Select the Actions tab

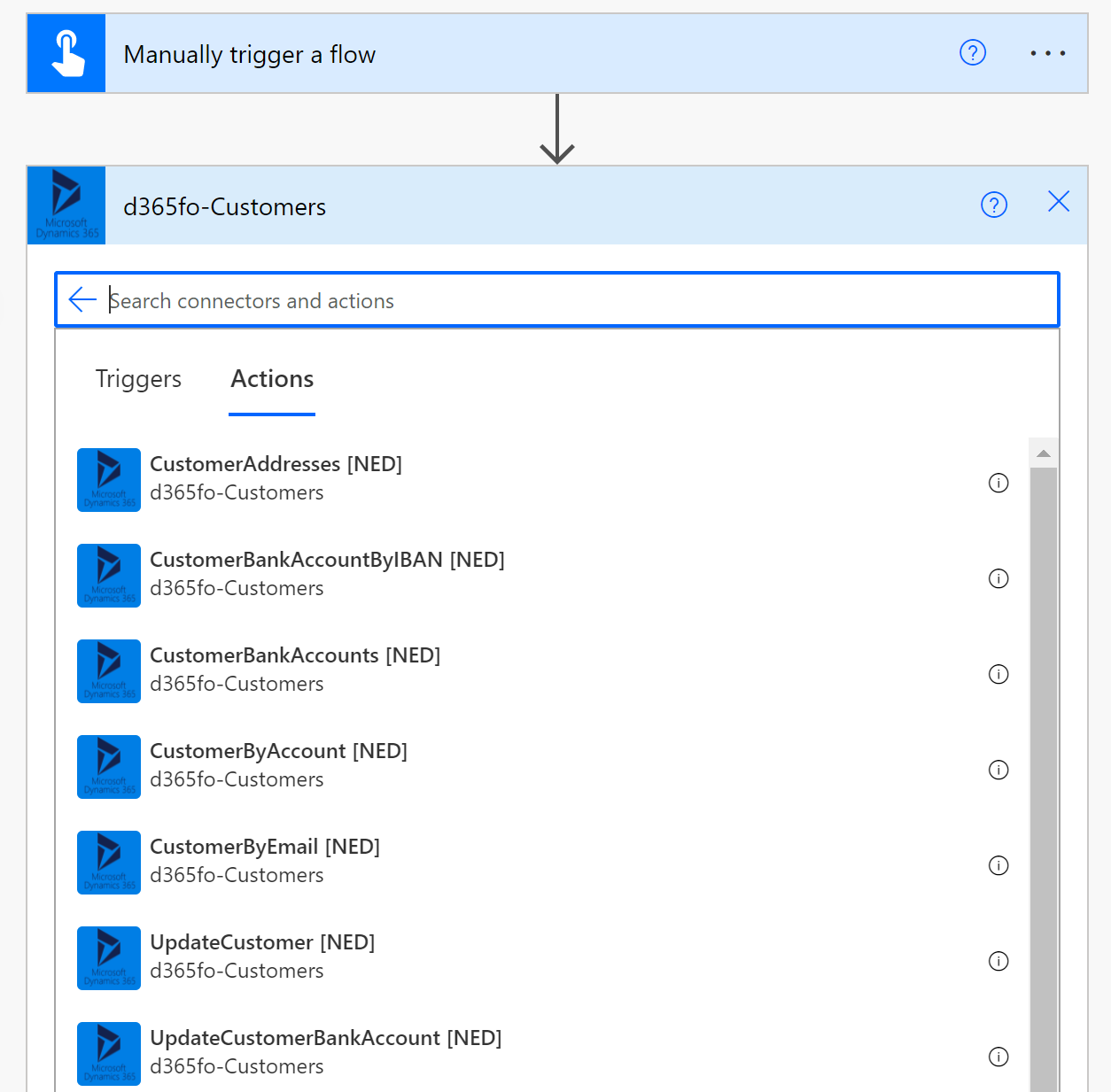pos(272,379)
